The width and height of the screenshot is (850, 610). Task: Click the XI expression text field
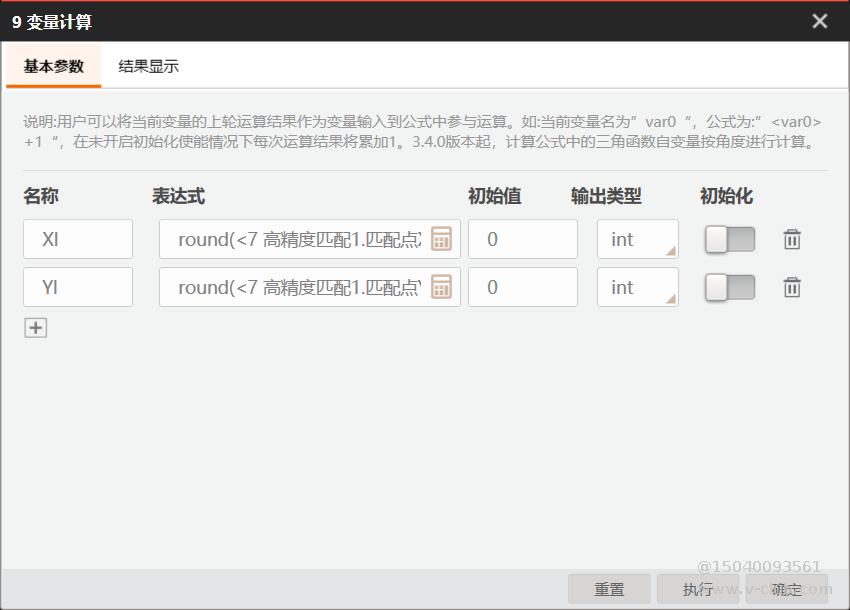[x=298, y=239]
